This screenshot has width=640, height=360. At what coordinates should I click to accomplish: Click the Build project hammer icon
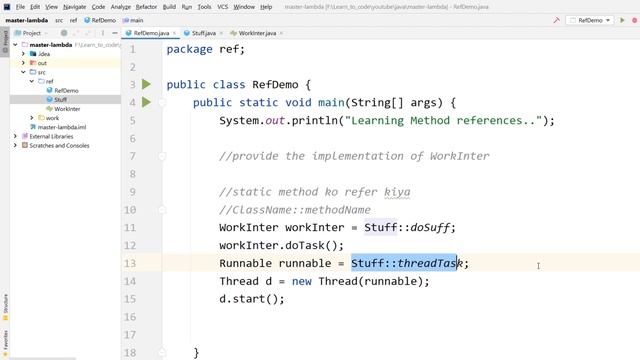(x=556, y=20)
